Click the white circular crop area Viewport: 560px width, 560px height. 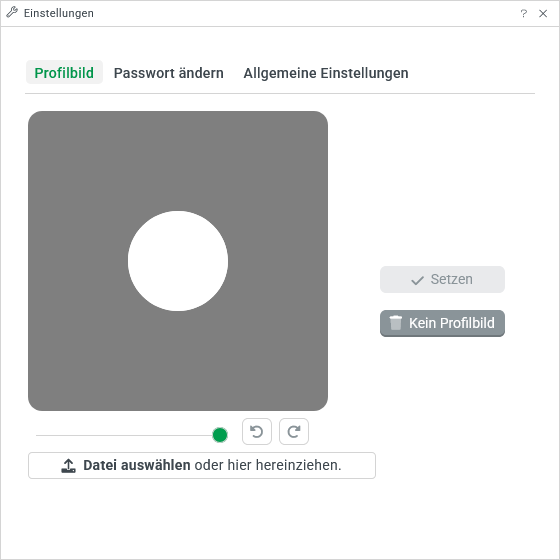[178, 261]
